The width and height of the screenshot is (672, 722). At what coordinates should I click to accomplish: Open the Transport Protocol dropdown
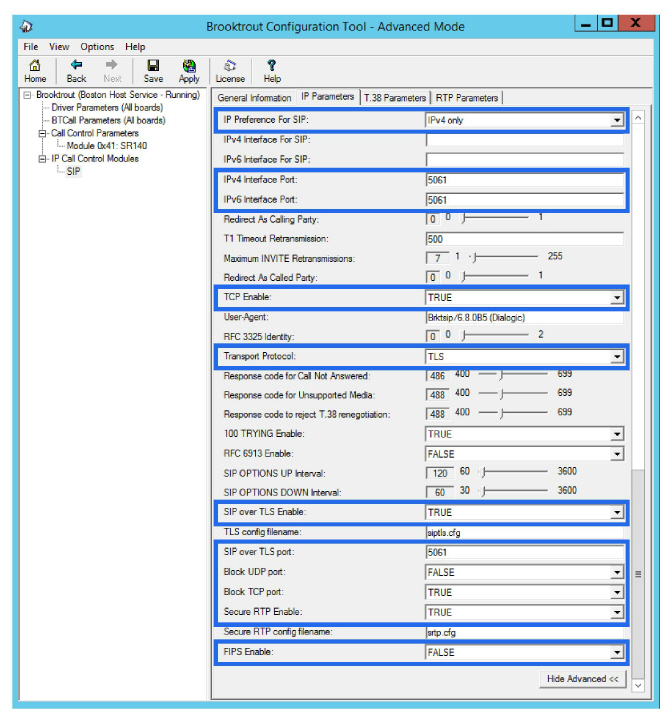tap(617, 355)
